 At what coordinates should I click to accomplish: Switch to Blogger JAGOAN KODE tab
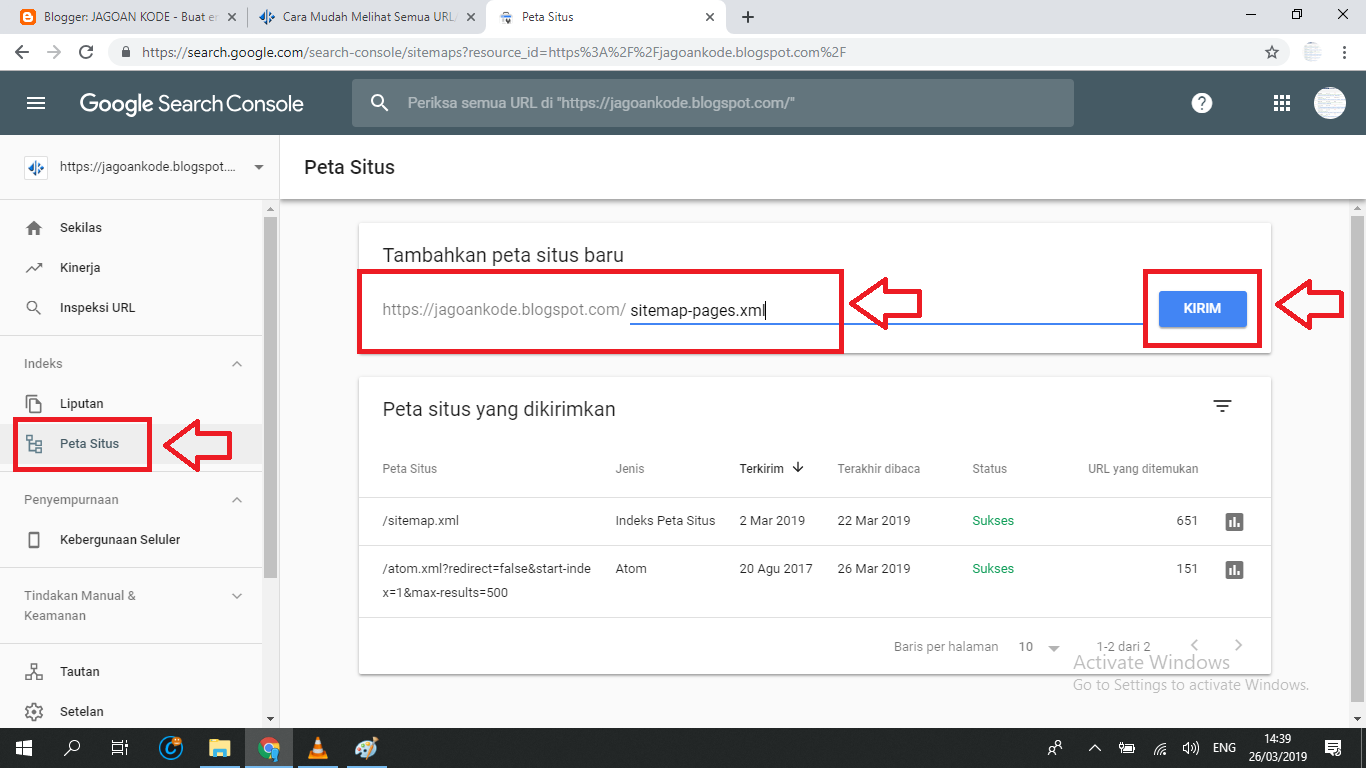130,17
